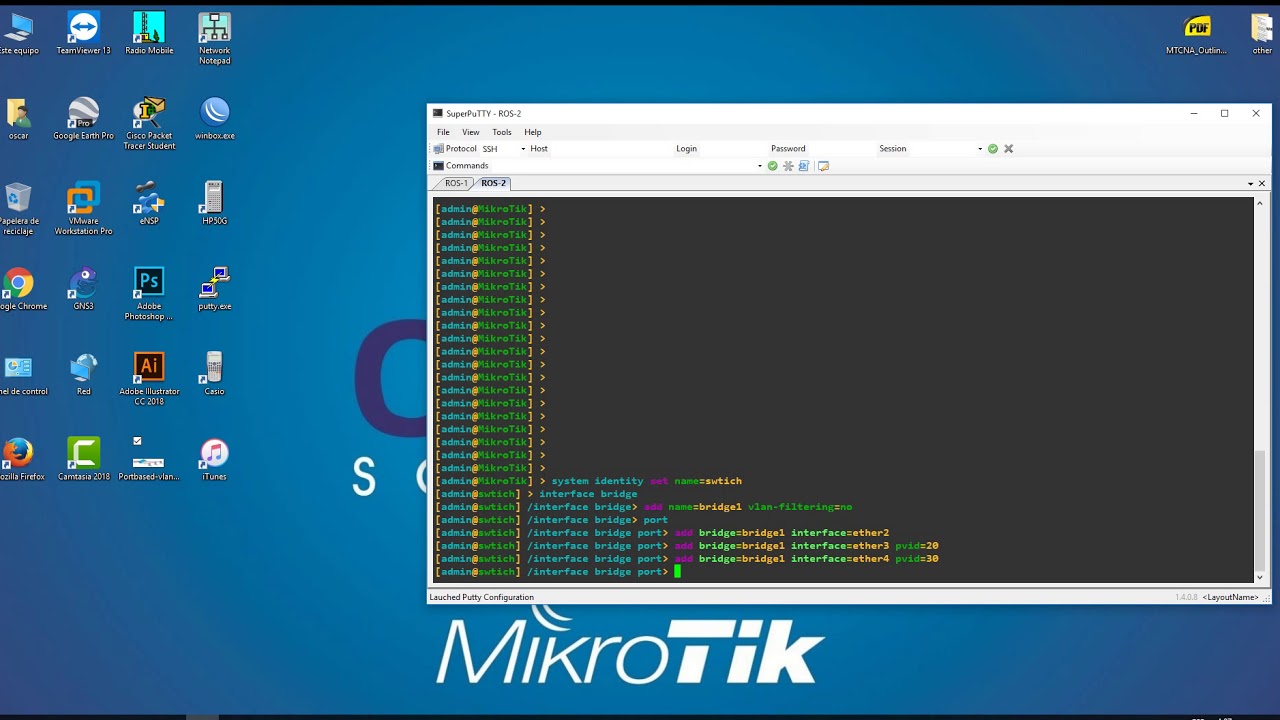Open the Red network desktop icon

pos(84,374)
